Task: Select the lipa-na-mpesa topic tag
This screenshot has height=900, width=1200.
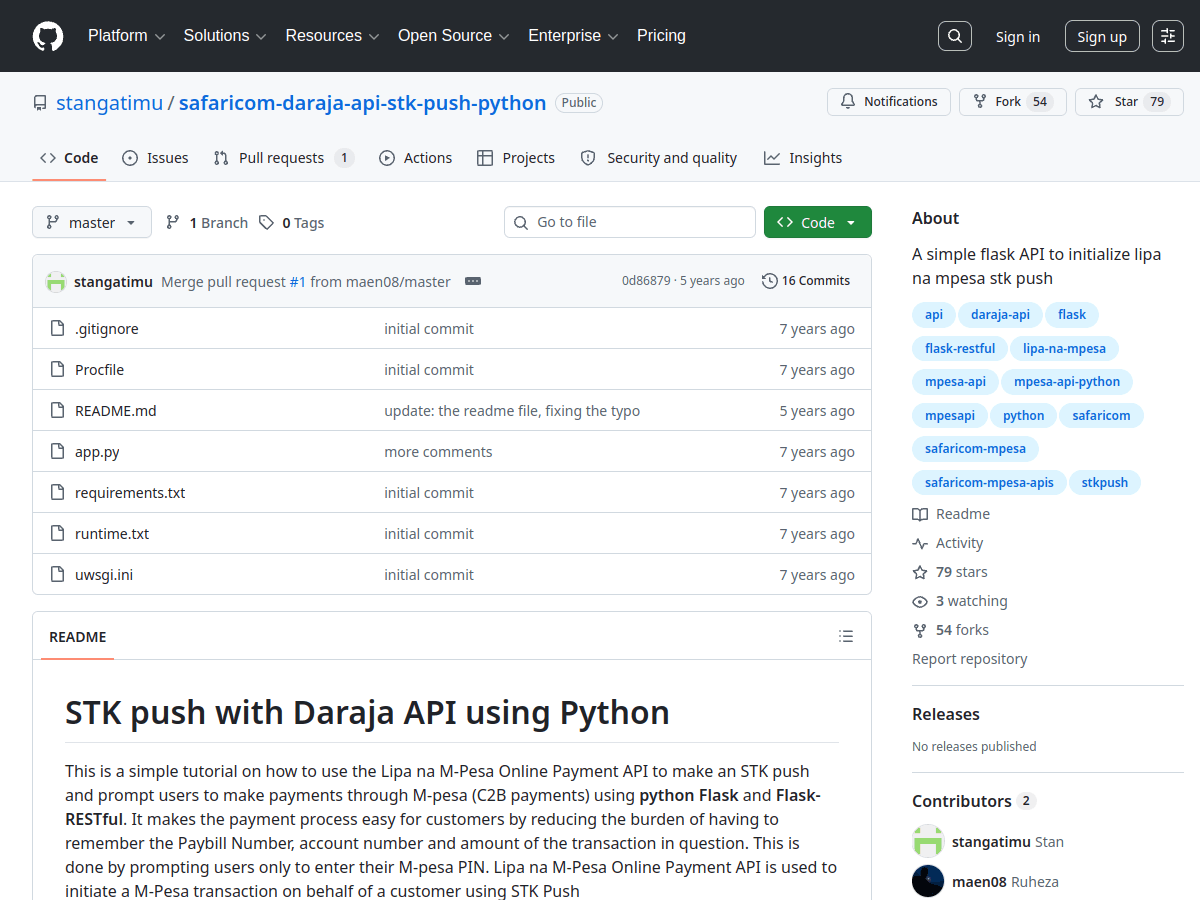Action: (1064, 349)
